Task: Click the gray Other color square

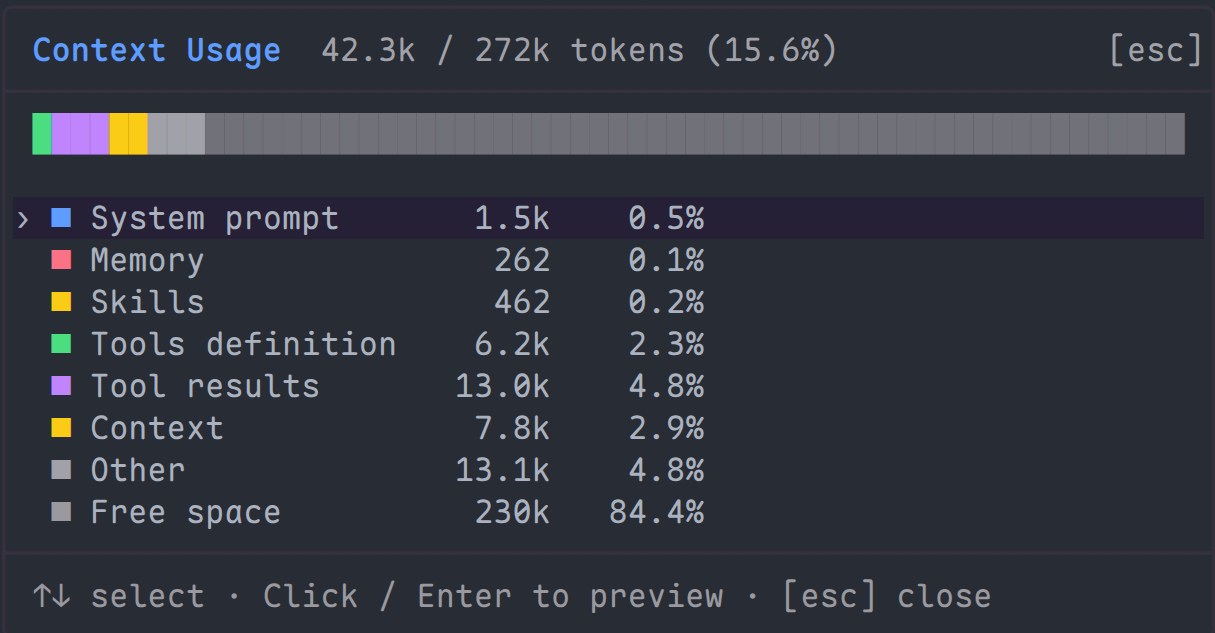Action: pyautogui.click(x=61, y=470)
